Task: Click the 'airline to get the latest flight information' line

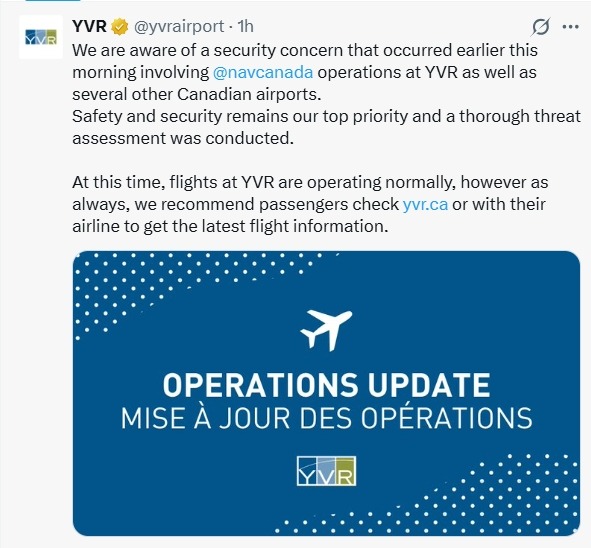Action: pyautogui.click(x=230, y=226)
